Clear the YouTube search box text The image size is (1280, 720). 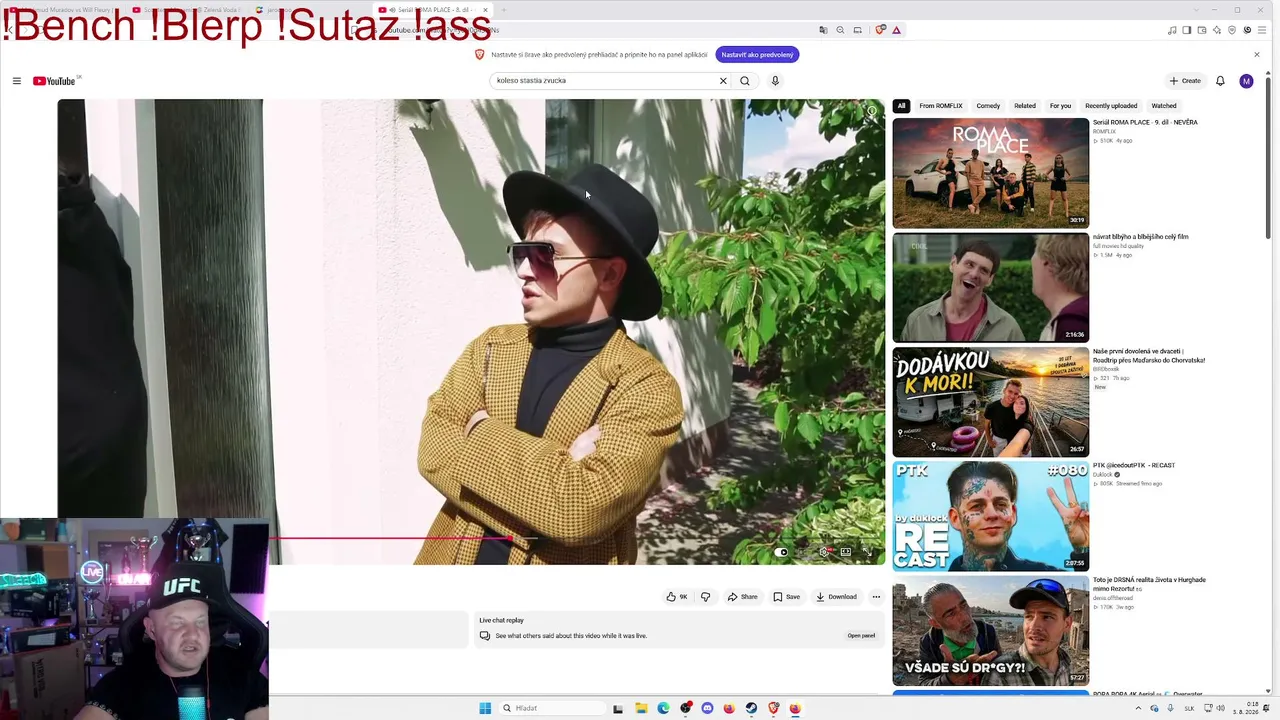(723, 81)
